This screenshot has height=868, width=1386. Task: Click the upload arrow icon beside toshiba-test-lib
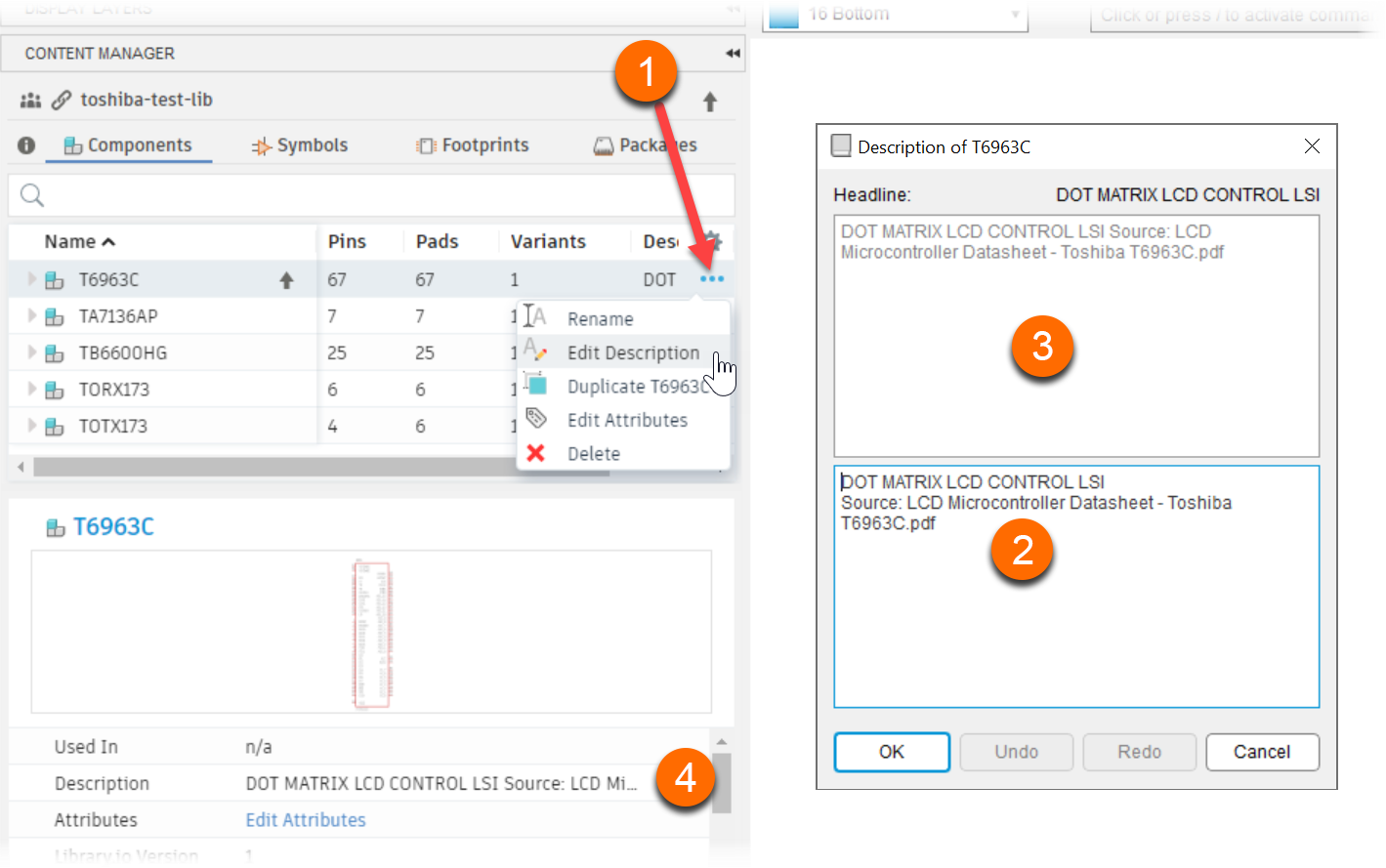[710, 102]
